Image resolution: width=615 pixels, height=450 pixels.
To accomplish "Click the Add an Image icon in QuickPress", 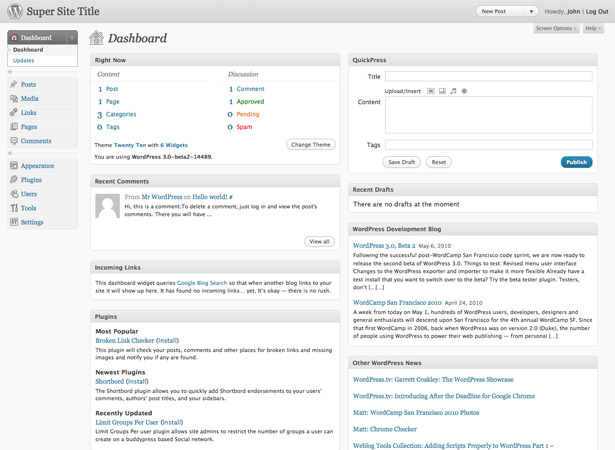I will point(431,91).
